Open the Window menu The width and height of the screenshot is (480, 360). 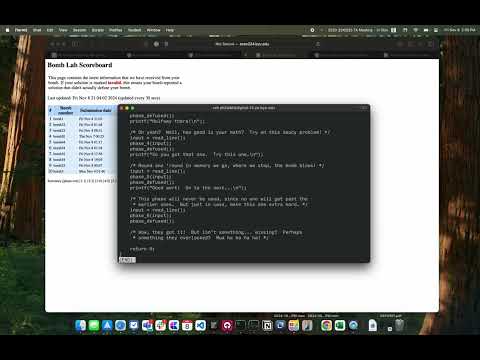(153, 30)
